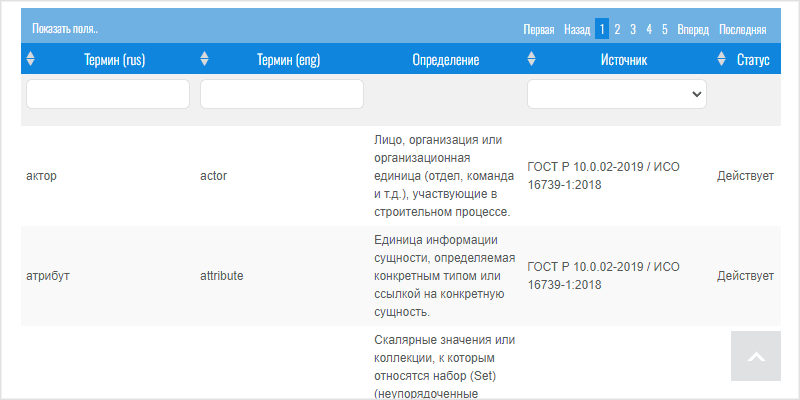800x400 pixels.
Task: Click ГОСТ source in актор row
Action: click(x=604, y=176)
